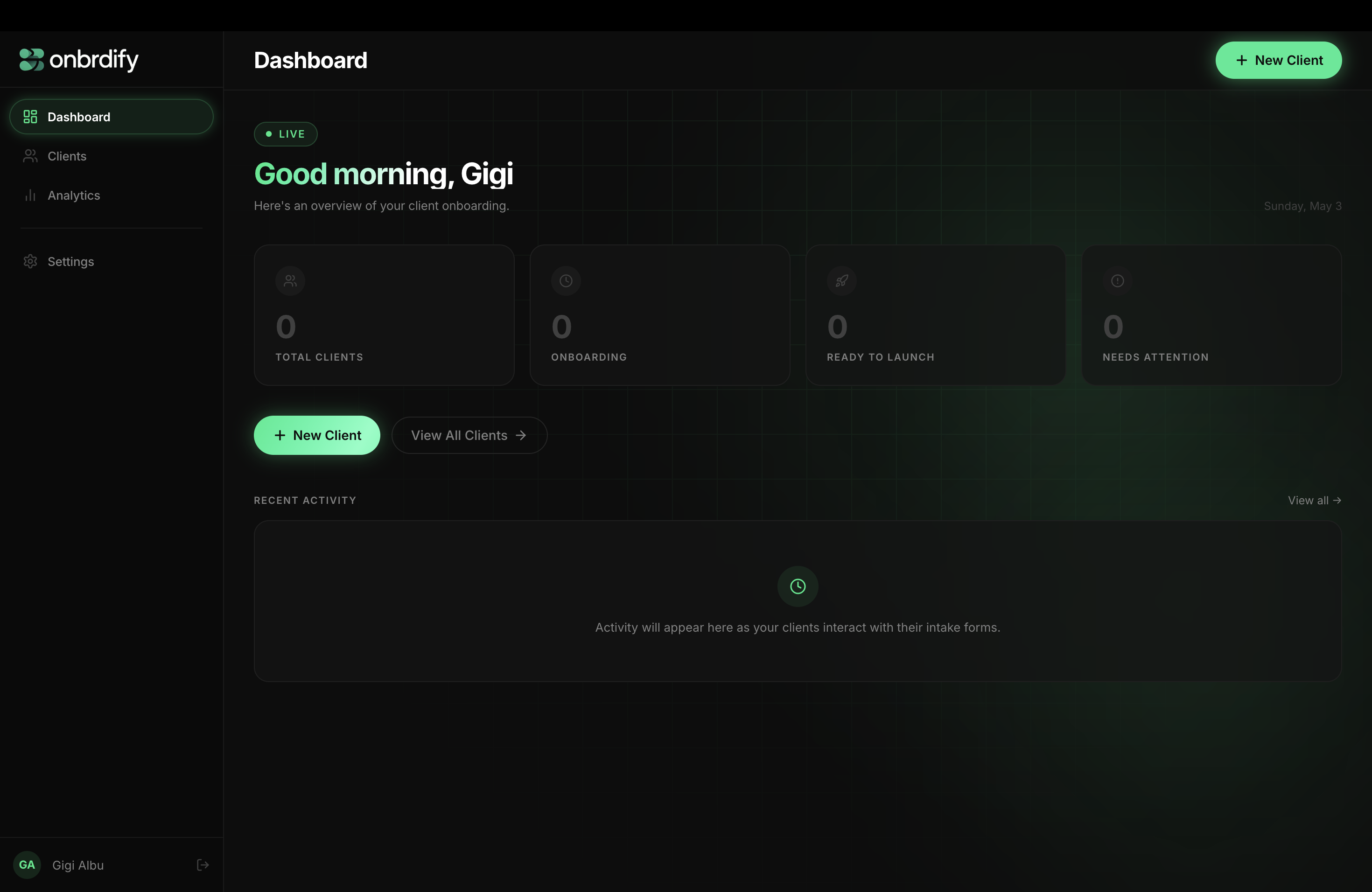Viewport: 1372px width, 892px height.
Task: Click the Dashboard grid icon
Action: [x=30, y=117]
